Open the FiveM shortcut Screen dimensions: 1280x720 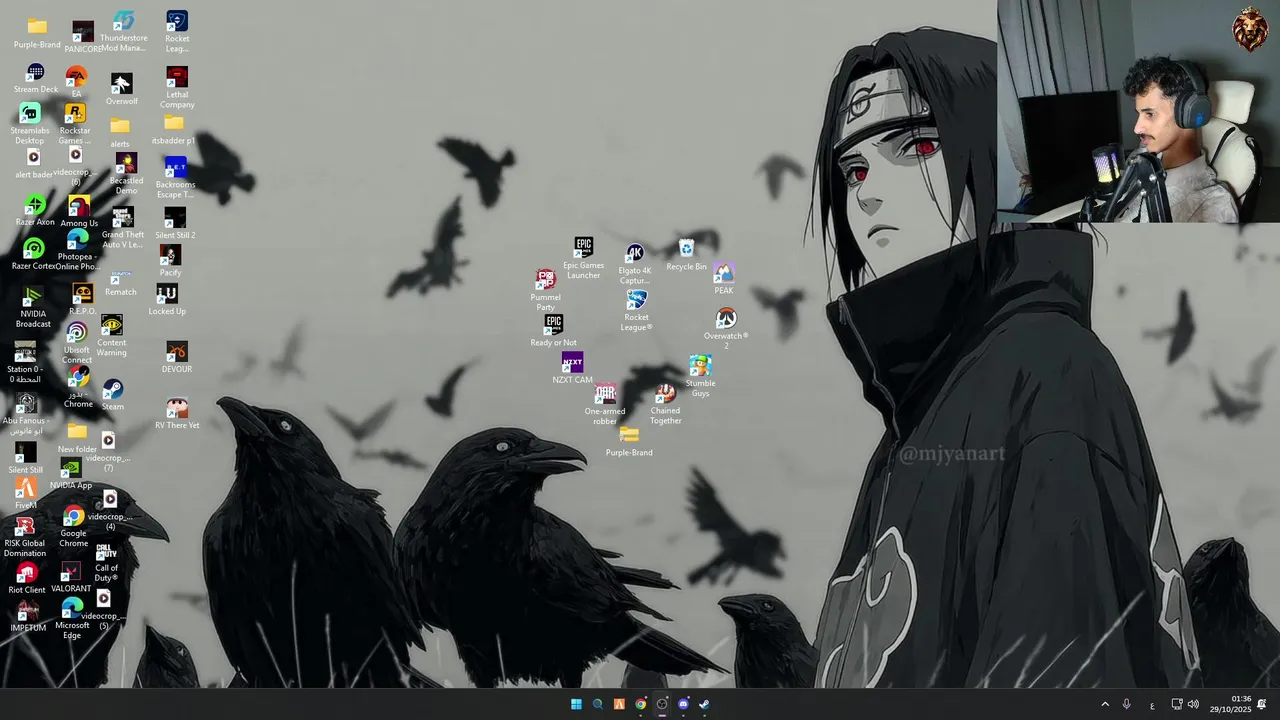click(26, 494)
